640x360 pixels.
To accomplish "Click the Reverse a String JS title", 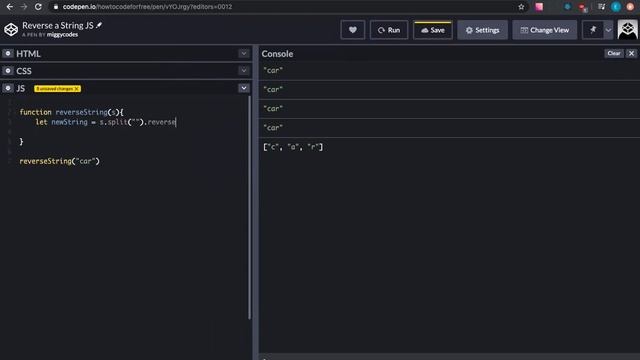I will [x=58, y=25].
